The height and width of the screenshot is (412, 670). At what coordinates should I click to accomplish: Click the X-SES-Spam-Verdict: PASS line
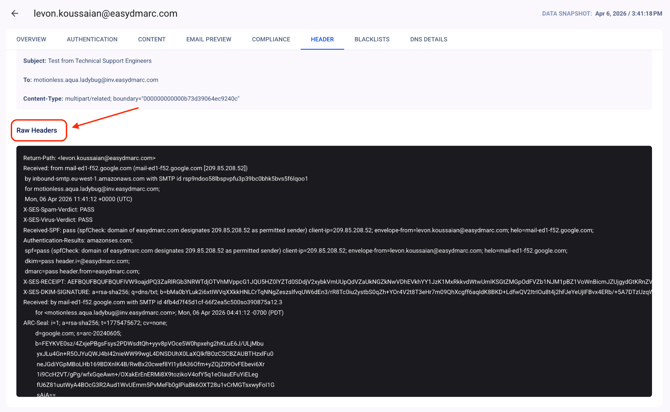click(x=58, y=210)
